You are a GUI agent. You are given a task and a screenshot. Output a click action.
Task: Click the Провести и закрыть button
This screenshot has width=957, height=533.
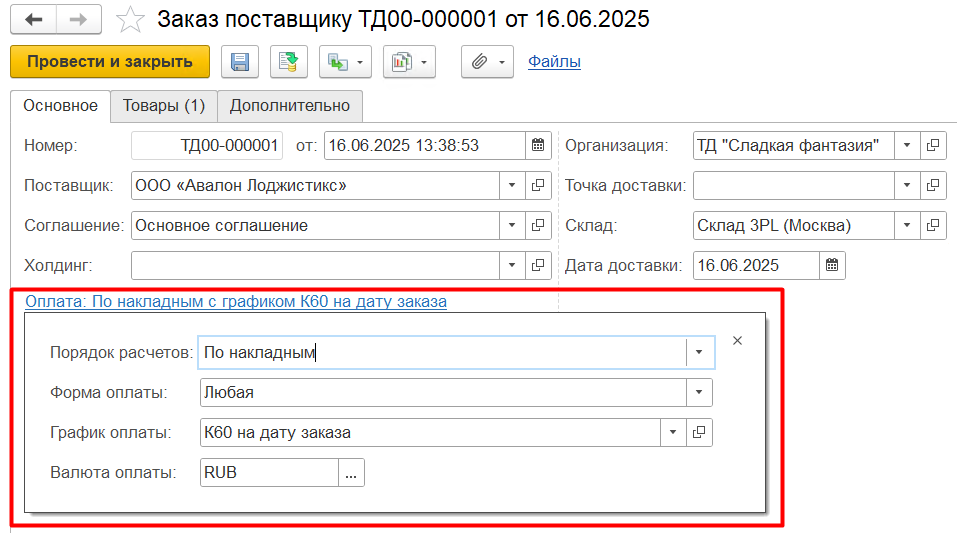[110, 62]
